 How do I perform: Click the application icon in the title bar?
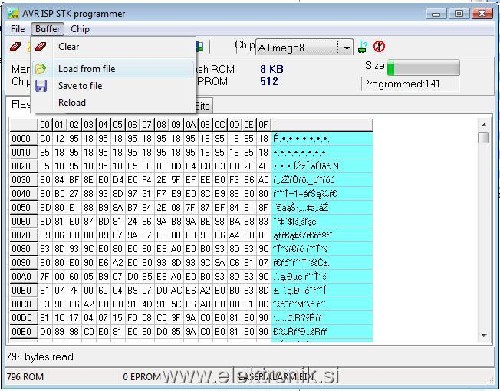coord(13,13)
